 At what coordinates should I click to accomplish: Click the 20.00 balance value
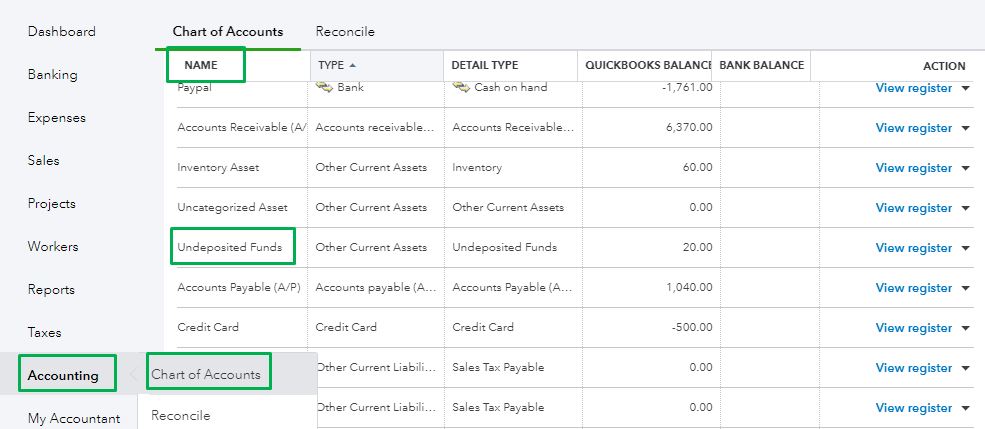tap(697, 247)
